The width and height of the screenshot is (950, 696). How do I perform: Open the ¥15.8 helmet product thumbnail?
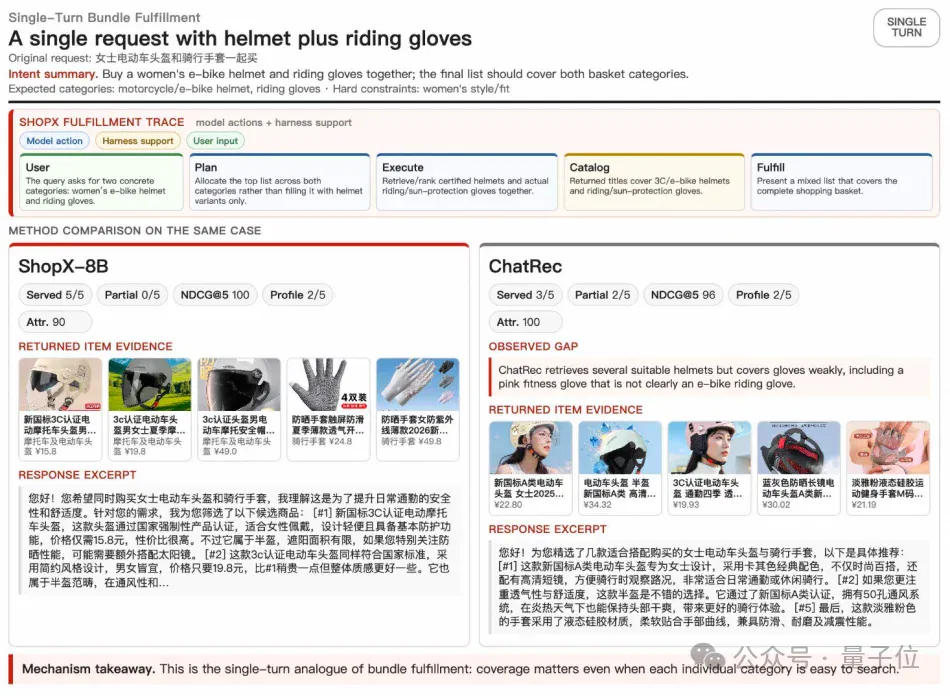[60, 385]
